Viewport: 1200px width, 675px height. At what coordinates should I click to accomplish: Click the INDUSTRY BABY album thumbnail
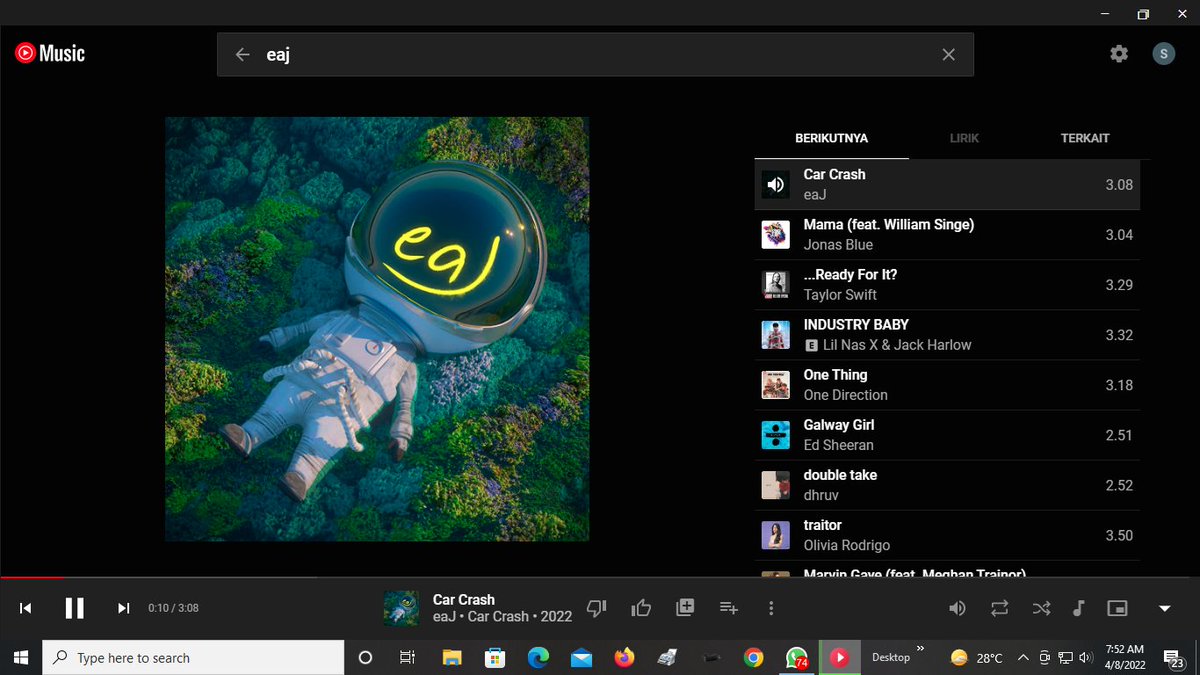(x=775, y=335)
